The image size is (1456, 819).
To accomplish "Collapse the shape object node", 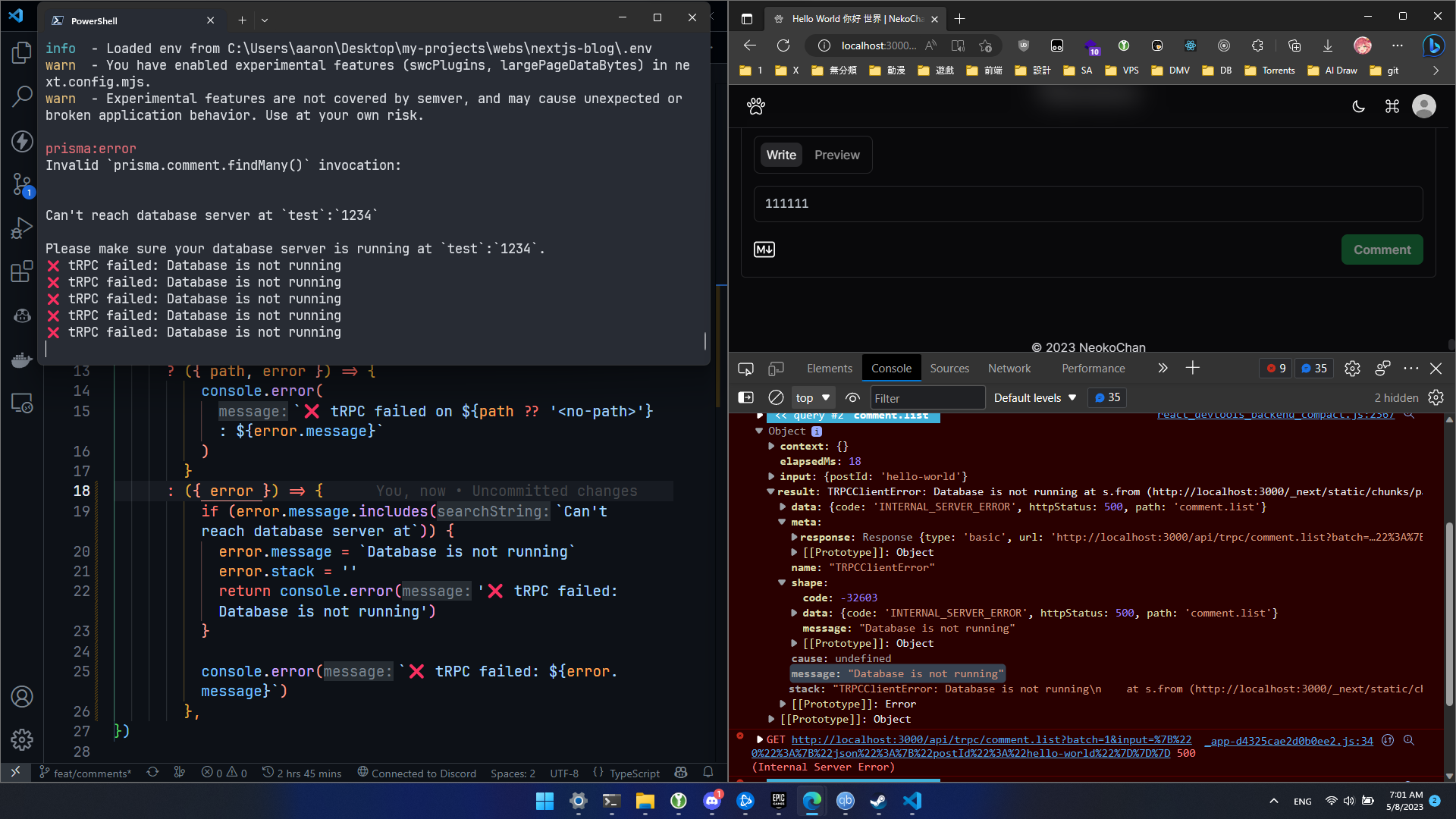I will [782, 582].
